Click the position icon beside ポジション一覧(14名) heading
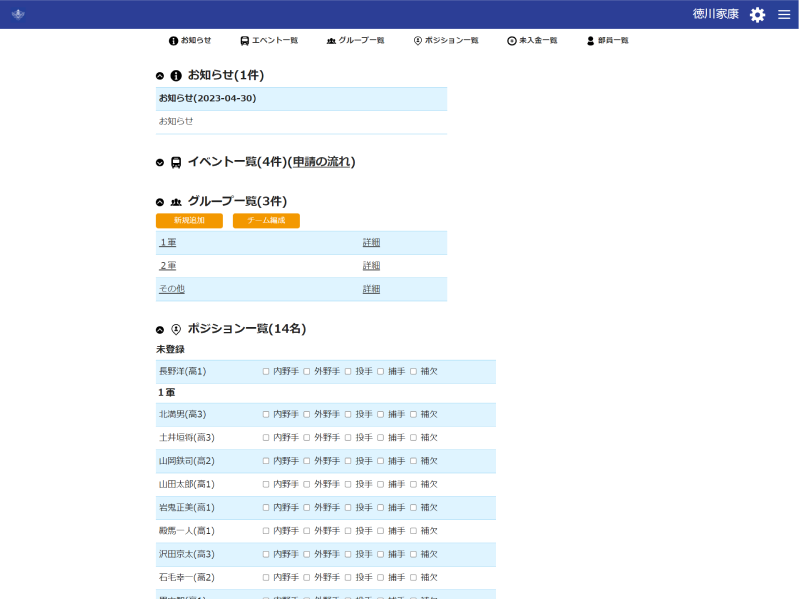The width and height of the screenshot is (800, 600). click(x=176, y=329)
